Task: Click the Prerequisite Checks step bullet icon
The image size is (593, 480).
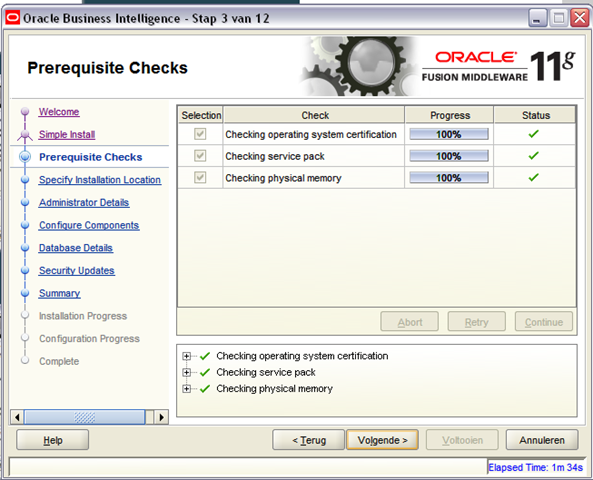Action: 25,157
